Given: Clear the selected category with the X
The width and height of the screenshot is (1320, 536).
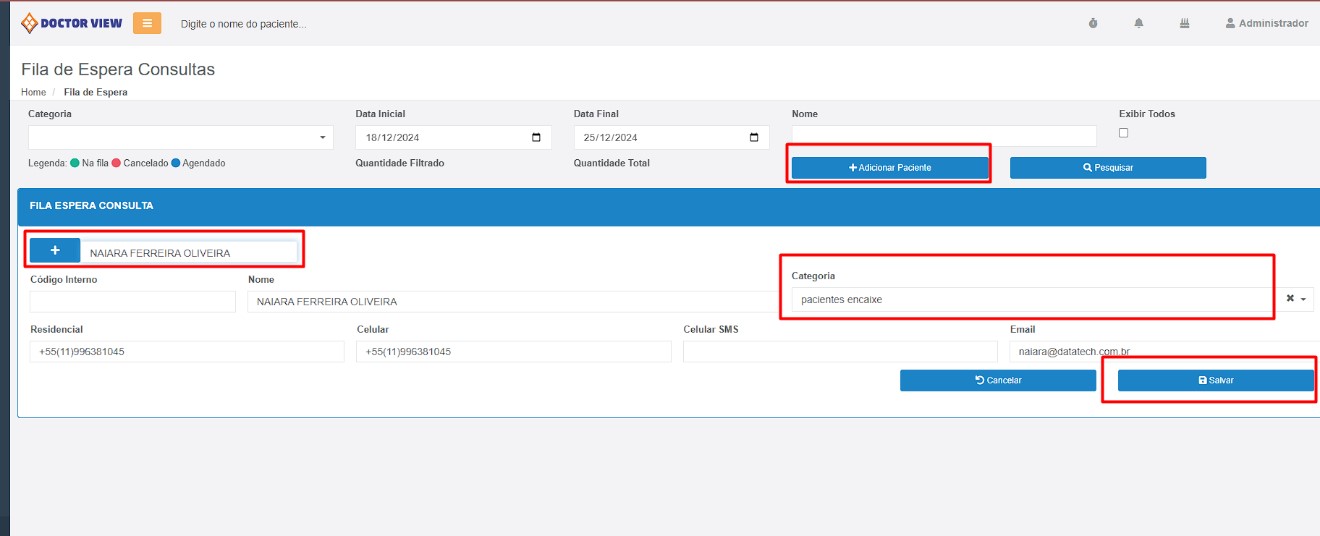Looking at the screenshot, I should pyautogui.click(x=1290, y=298).
